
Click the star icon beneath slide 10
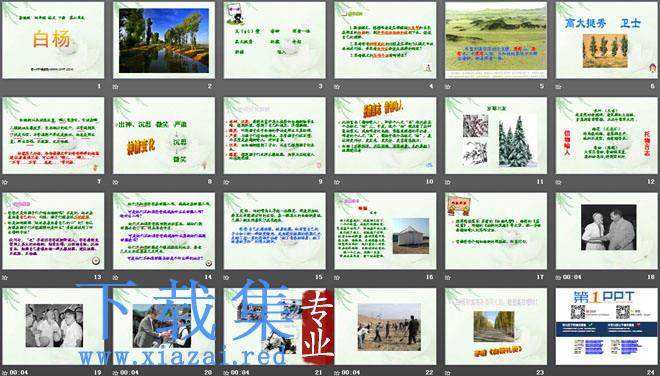pyautogui.click(x=337, y=182)
